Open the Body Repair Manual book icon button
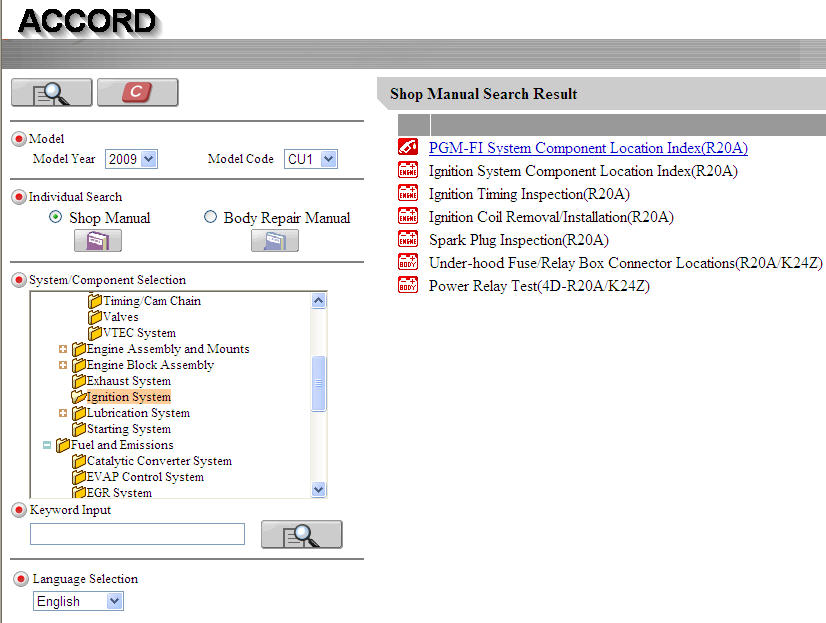This screenshot has height=623, width=826. [274, 241]
